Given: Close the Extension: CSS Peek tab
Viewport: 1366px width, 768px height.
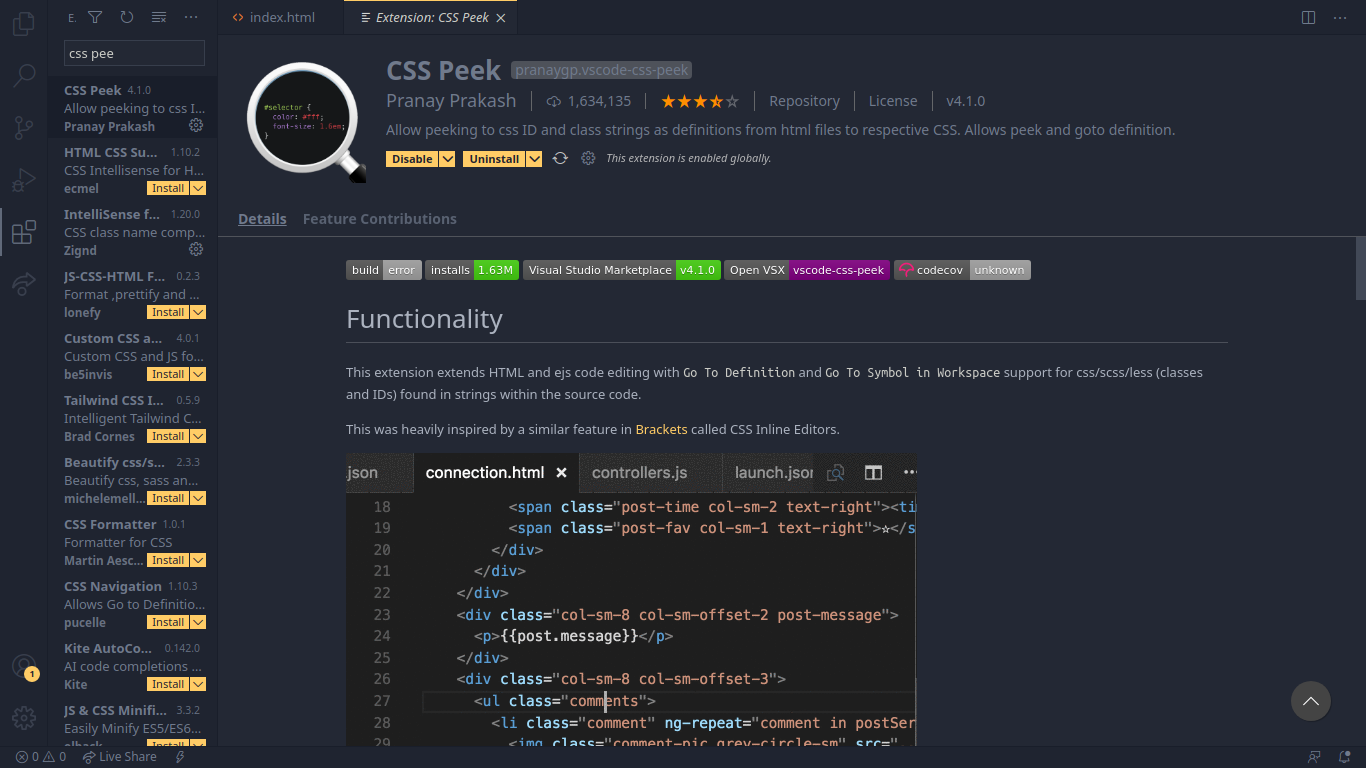Looking at the screenshot, I should (x=501, y=18).
